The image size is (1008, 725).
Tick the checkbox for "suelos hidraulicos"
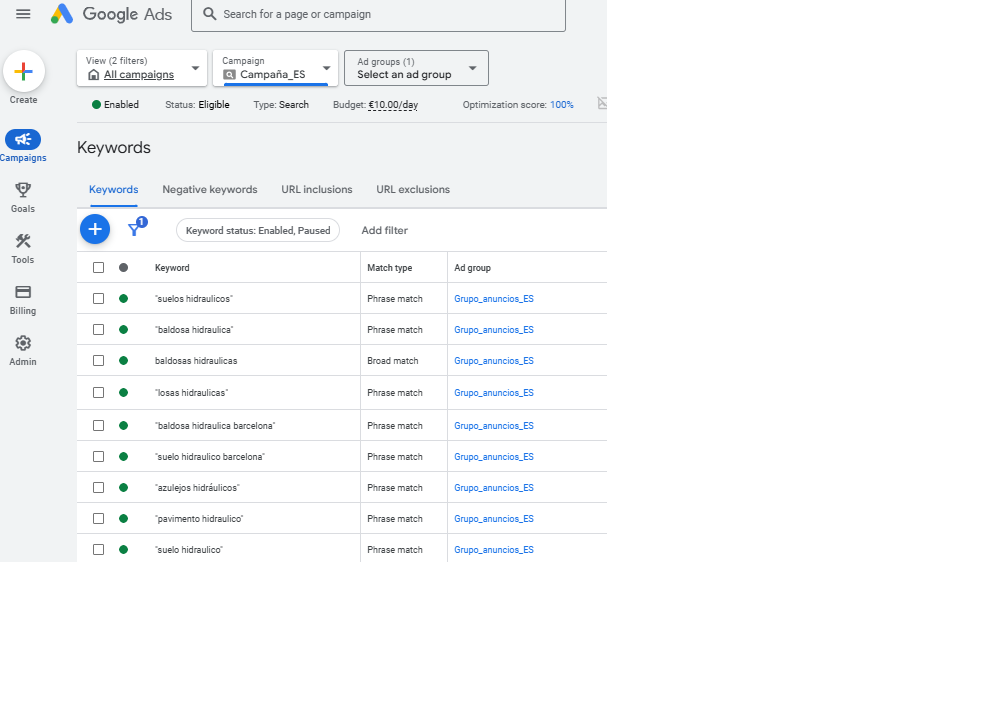(x=98, y=298)
